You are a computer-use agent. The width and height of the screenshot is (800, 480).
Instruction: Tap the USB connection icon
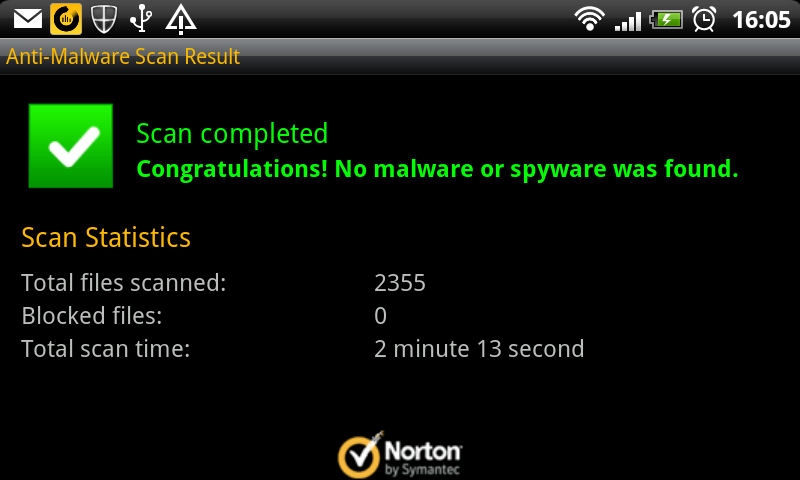(x=141, y=19)
